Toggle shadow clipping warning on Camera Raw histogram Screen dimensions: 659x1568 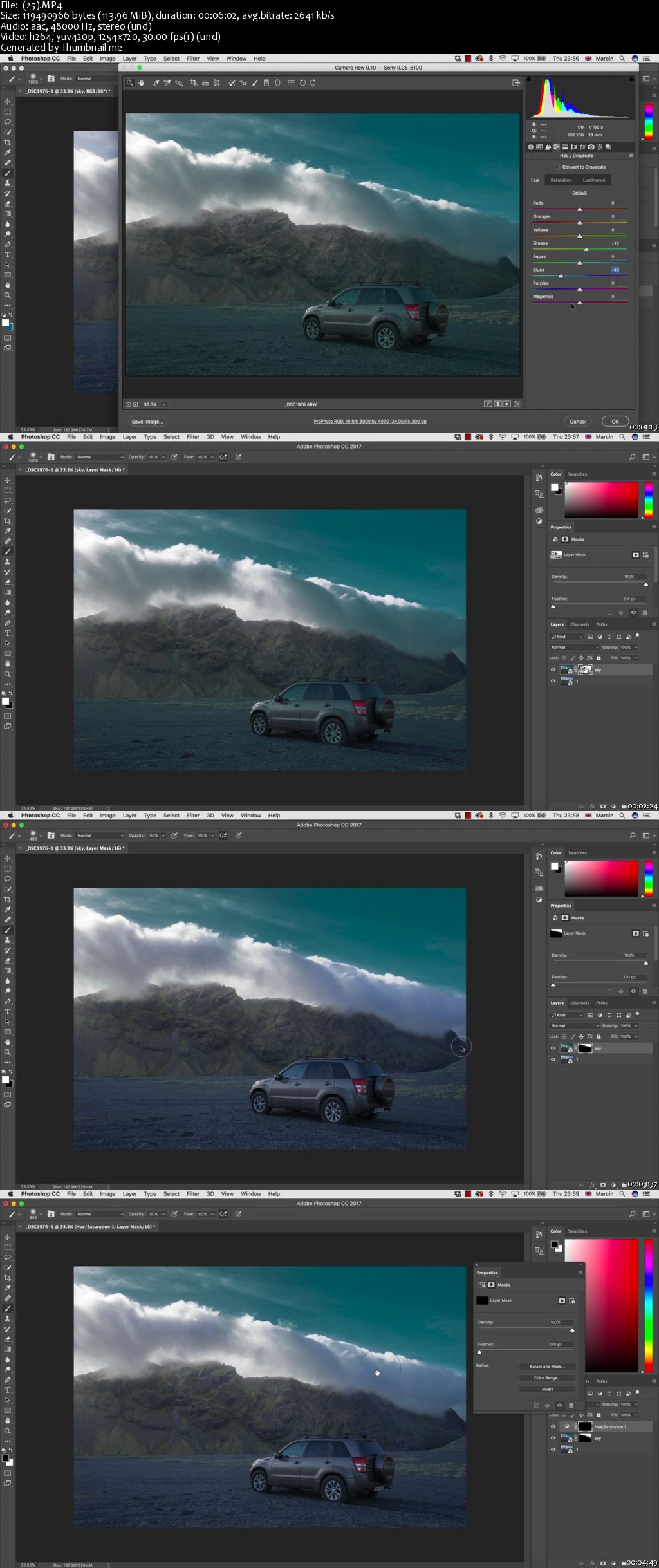(530, 79)
